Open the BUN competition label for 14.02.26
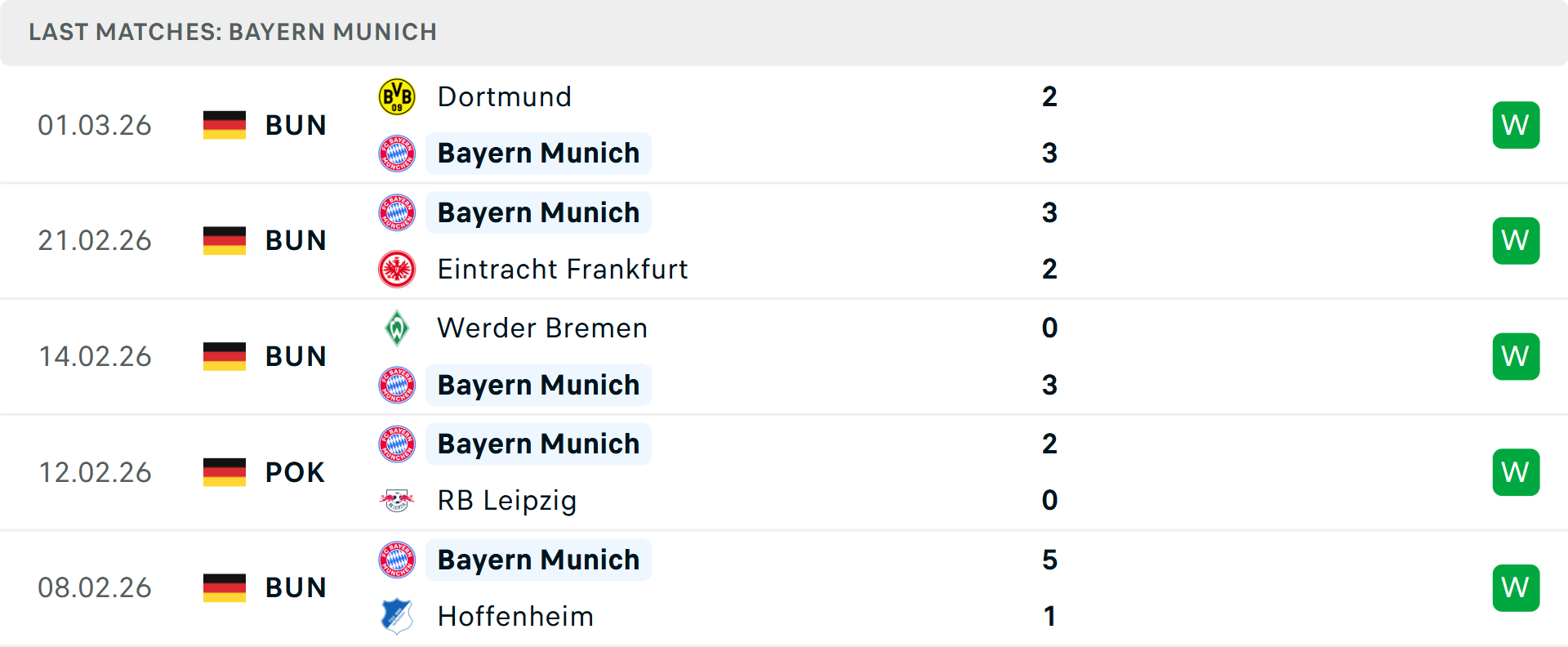 [x=295, y=355]
